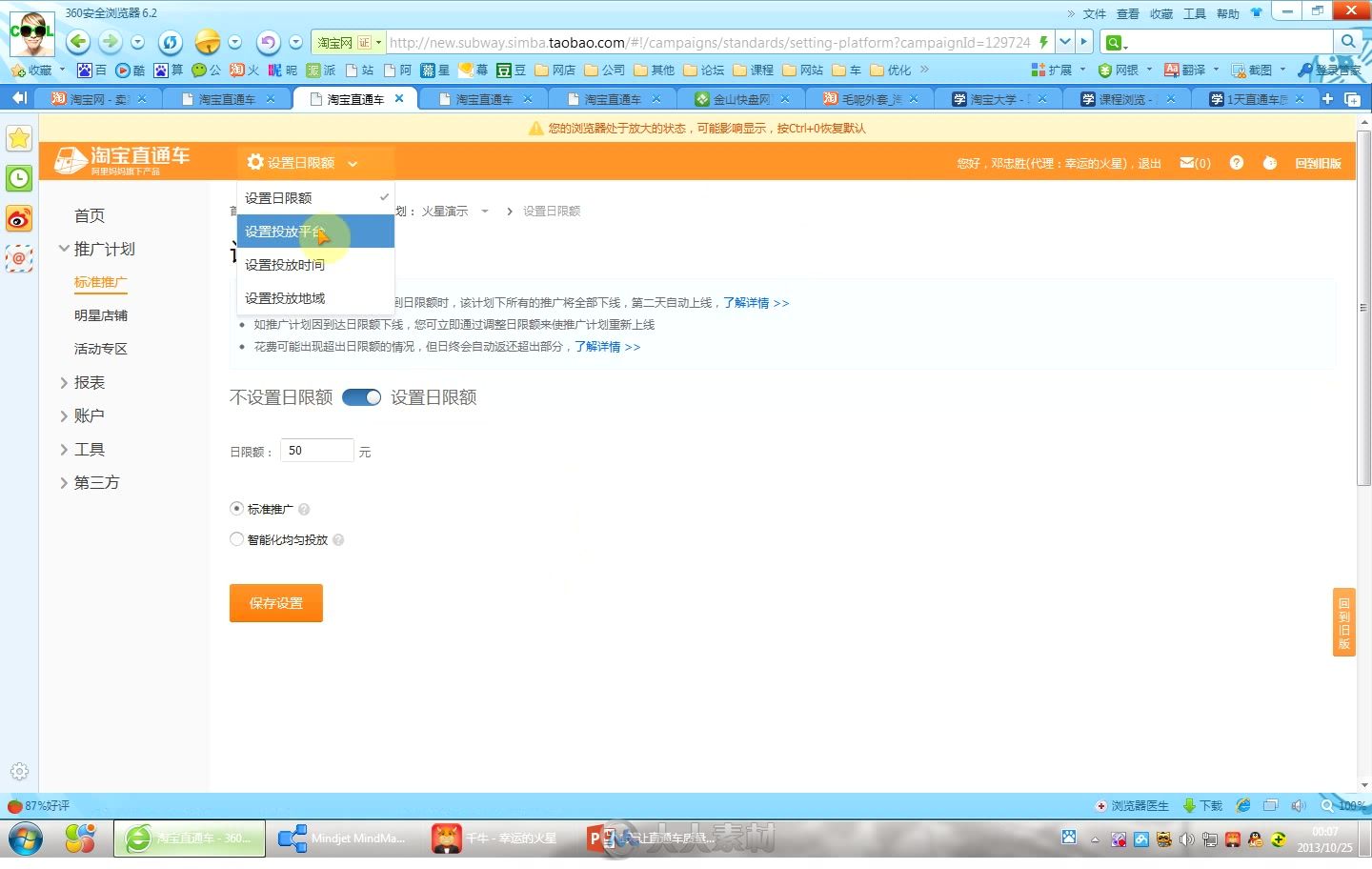Image resolution: width=1372 pixels, height=869 pixels.
Task: Expand the 工具 sidebar section
Action: pos(65,449)
